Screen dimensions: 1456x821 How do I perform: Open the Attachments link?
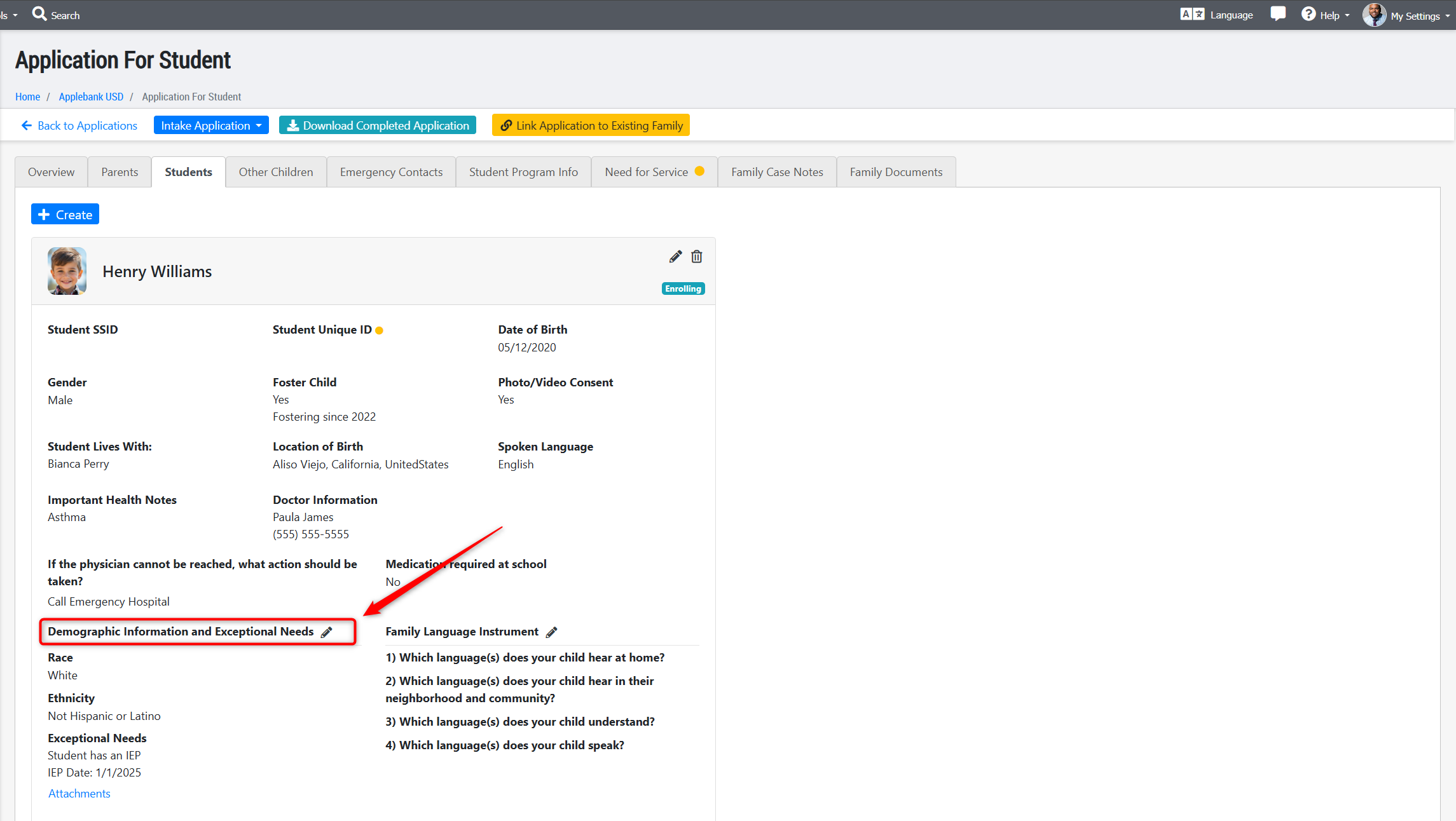click(x=79, y=794)
